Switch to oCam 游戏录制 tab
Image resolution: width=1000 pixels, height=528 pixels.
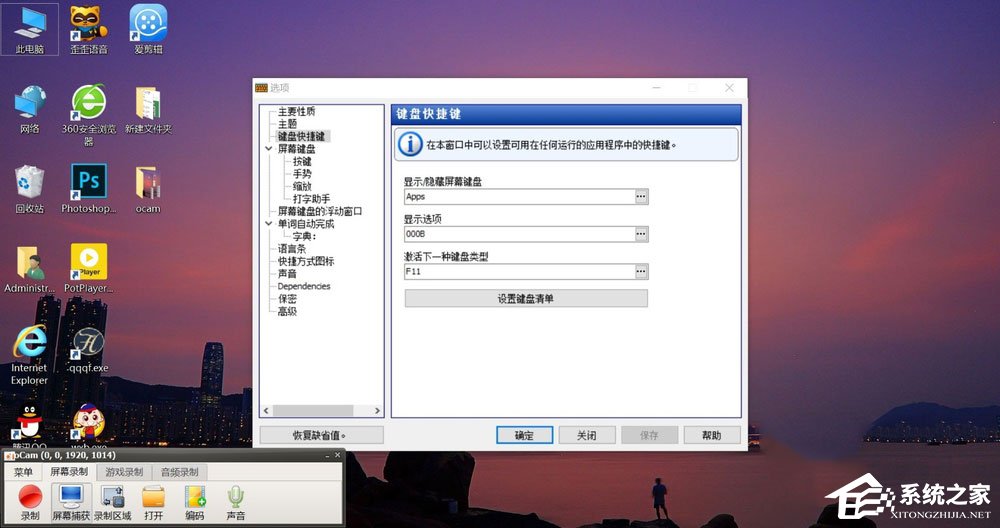click(x=124, y=473)
